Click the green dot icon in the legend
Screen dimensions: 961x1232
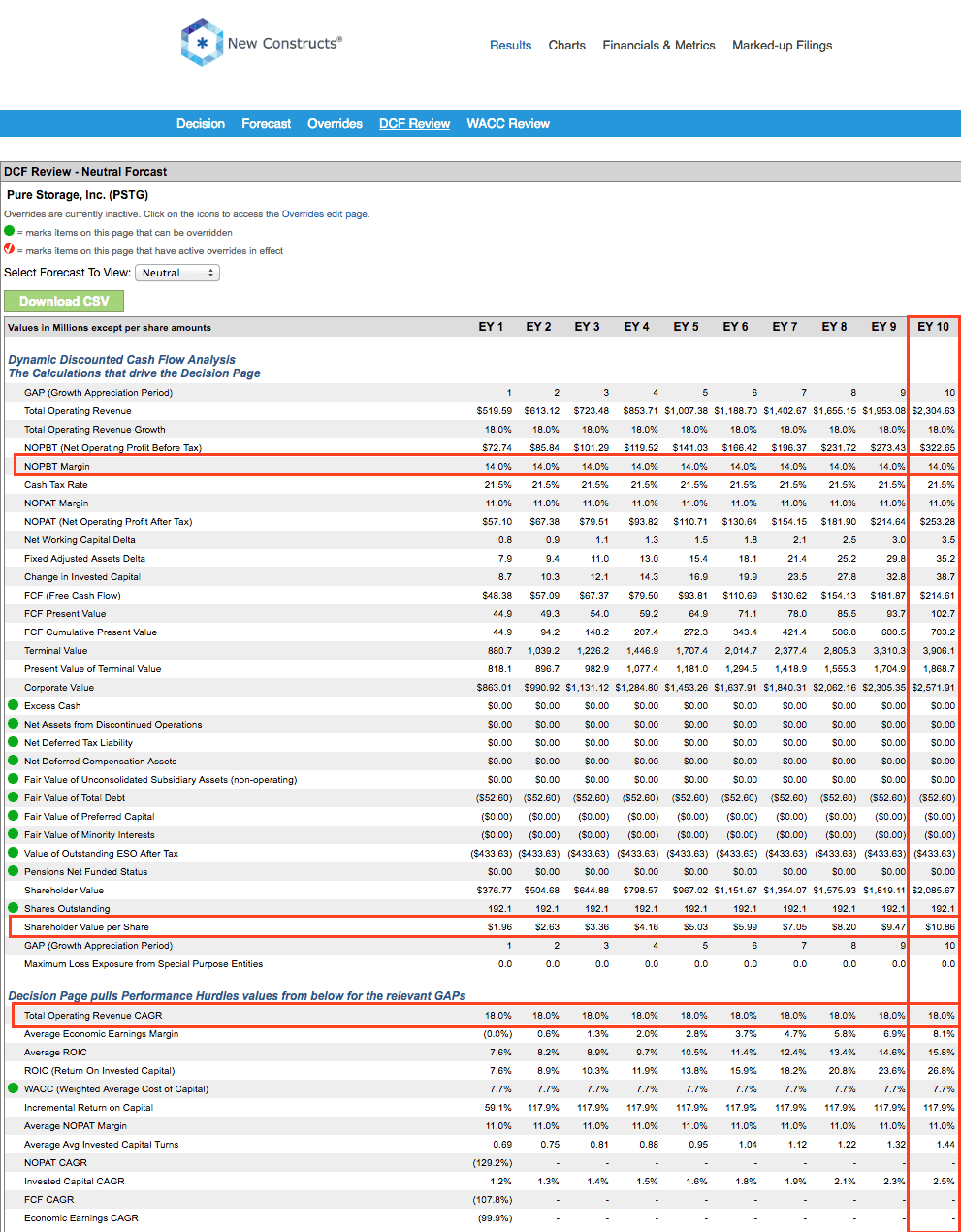click(x=10, y=232)
